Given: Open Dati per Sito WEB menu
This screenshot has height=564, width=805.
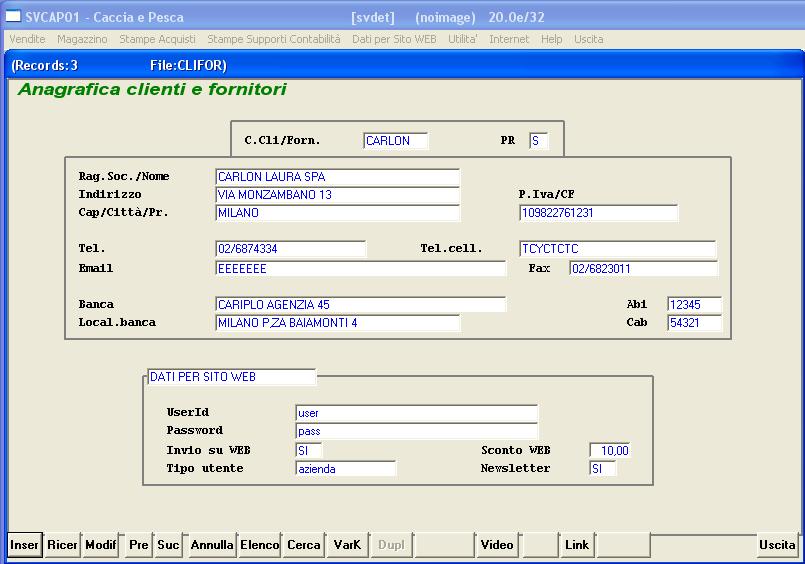Looking at the screenshot, I should pos(394,39).
